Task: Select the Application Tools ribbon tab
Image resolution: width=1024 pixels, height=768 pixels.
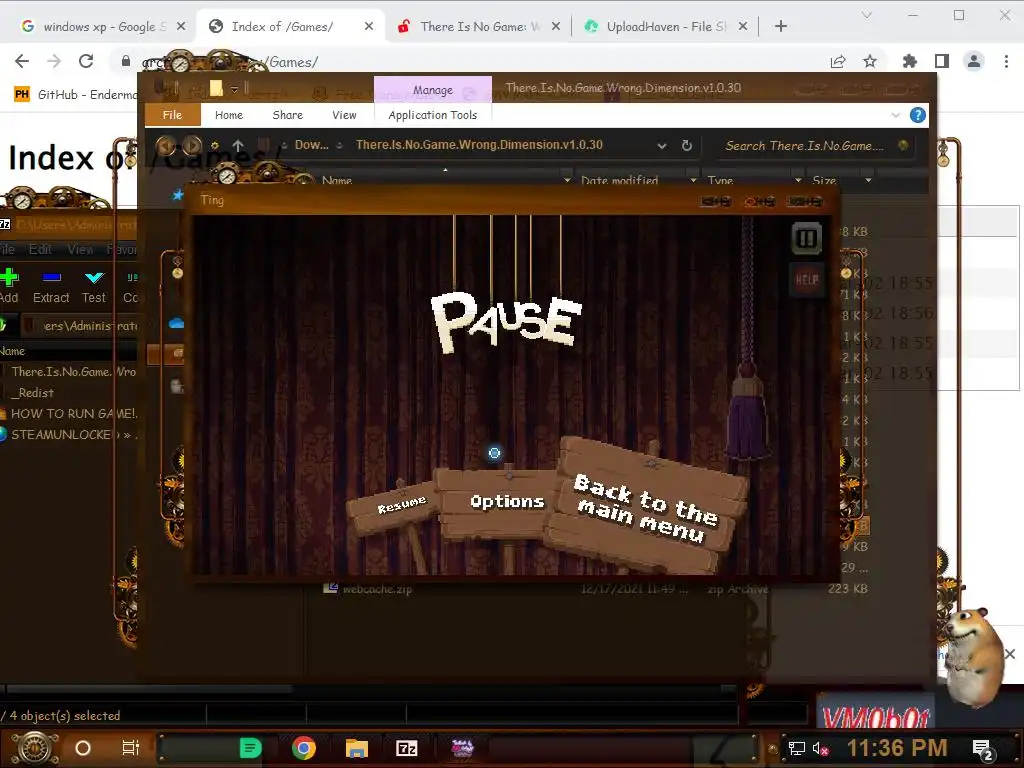Action: (x=432, y=115)
